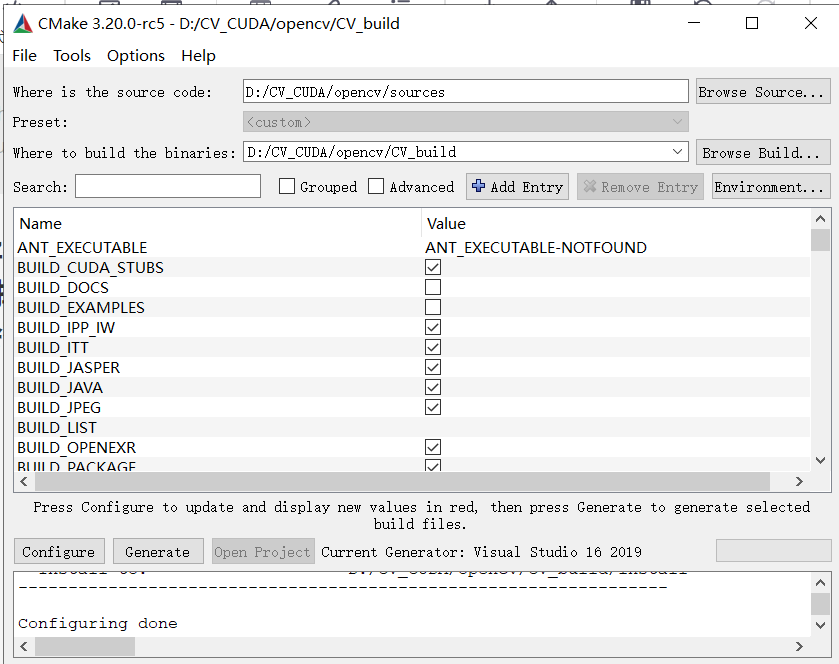Click cache list scroll down arrow
Screen dimensions: 839x664
click(x=820, y=460)
